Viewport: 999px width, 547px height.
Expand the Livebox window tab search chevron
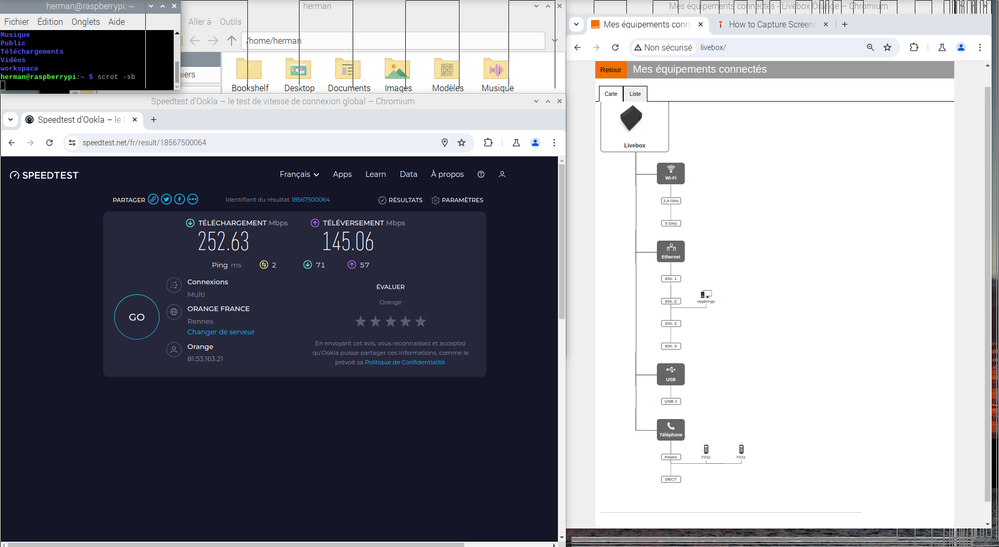click(577, 24)
